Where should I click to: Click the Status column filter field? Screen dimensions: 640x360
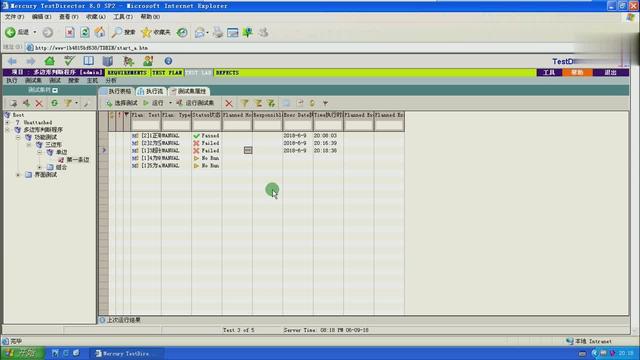coord(207,125)
